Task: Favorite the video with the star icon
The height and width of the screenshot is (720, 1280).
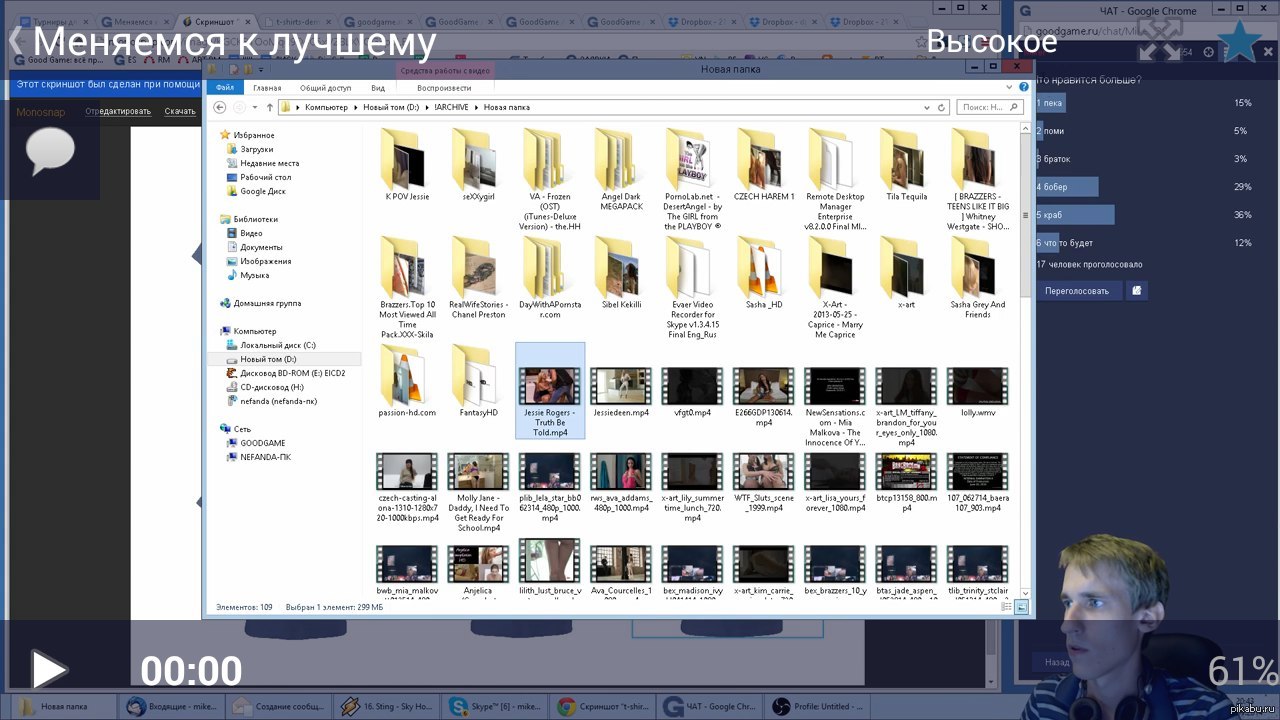Action: click(x=1241, y=40)
